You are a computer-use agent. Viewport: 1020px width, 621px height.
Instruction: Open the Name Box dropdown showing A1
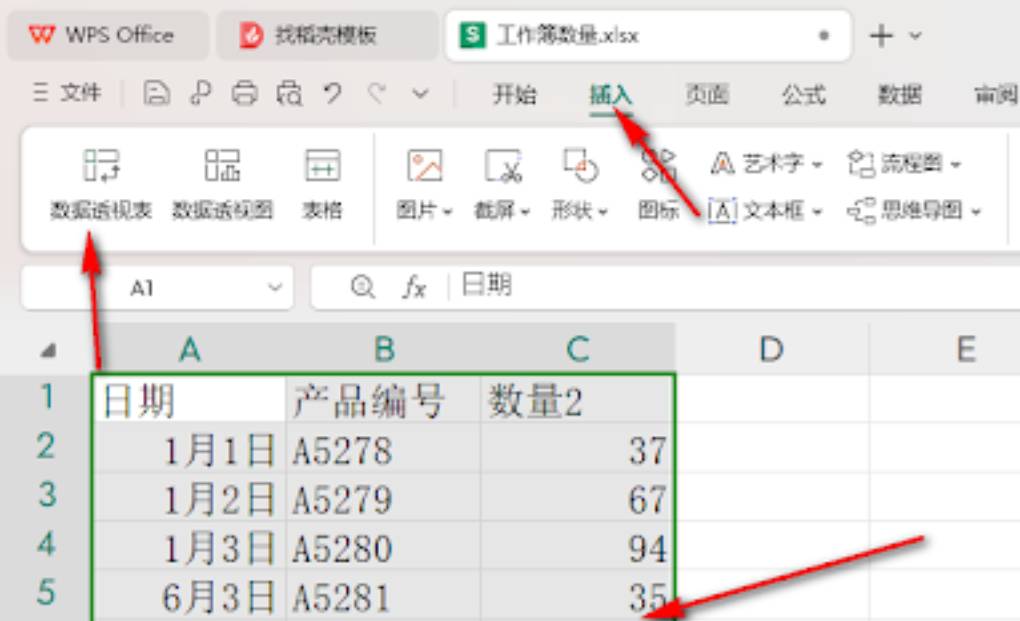[273, 287]
